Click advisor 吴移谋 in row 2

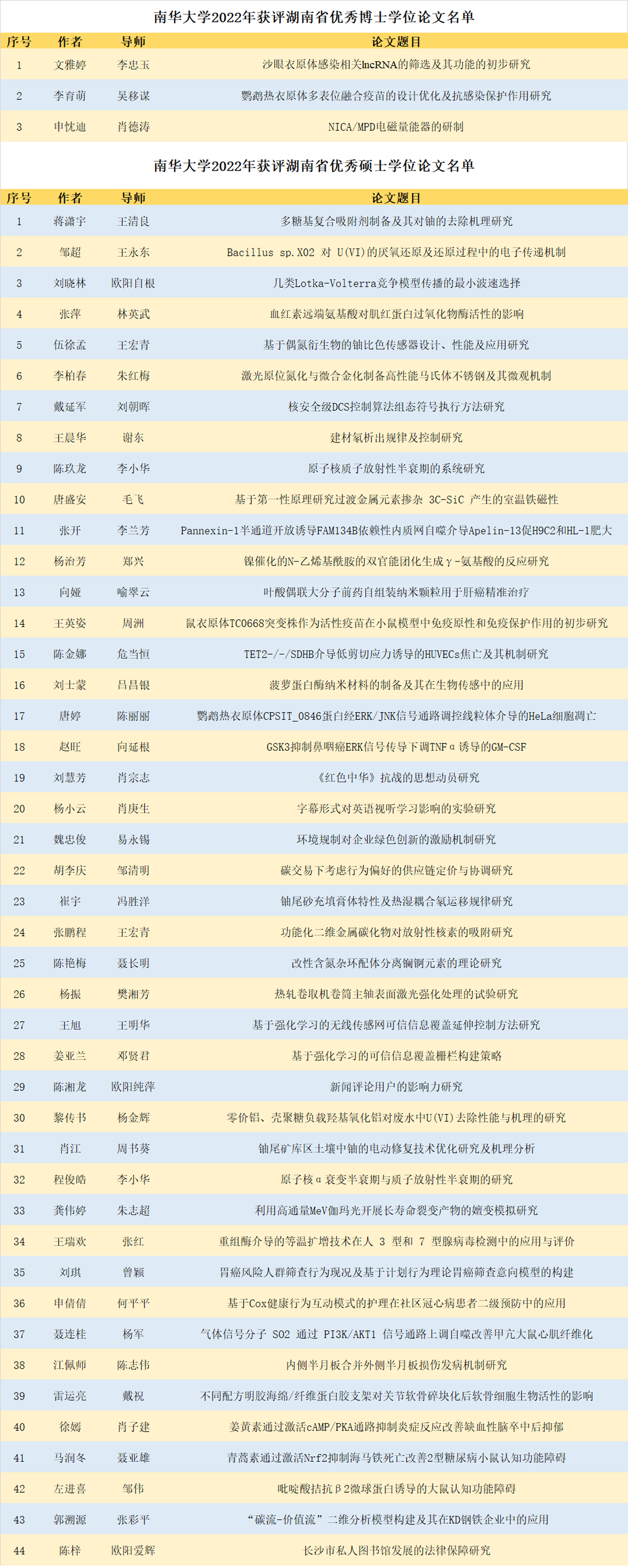pyautogui.click(x=133, y=96)
